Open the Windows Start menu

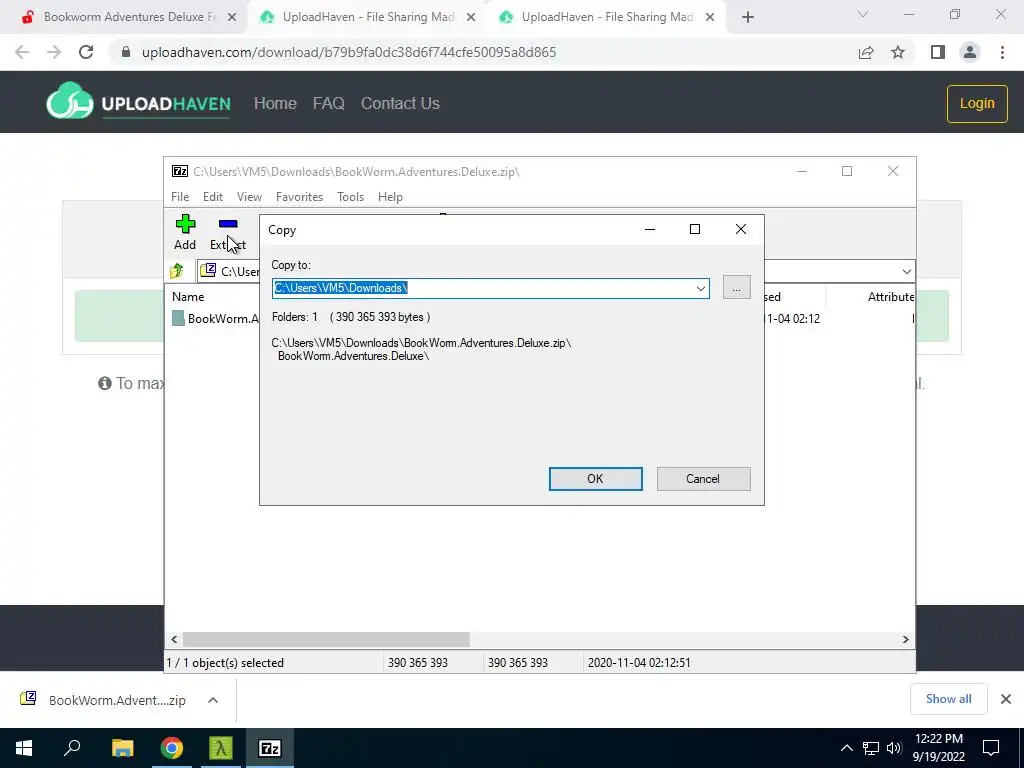24,748
